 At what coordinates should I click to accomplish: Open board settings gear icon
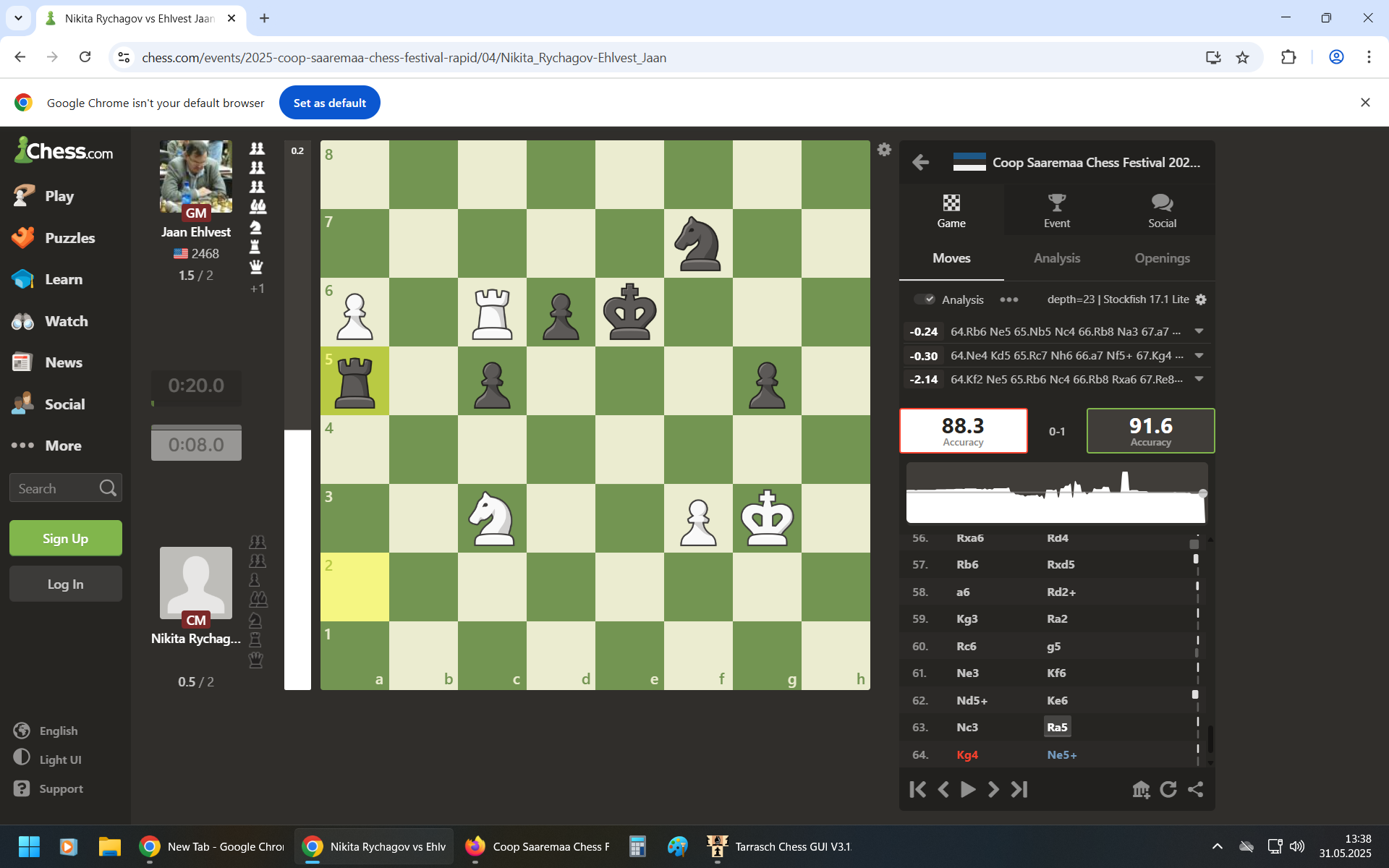point(884,150)
